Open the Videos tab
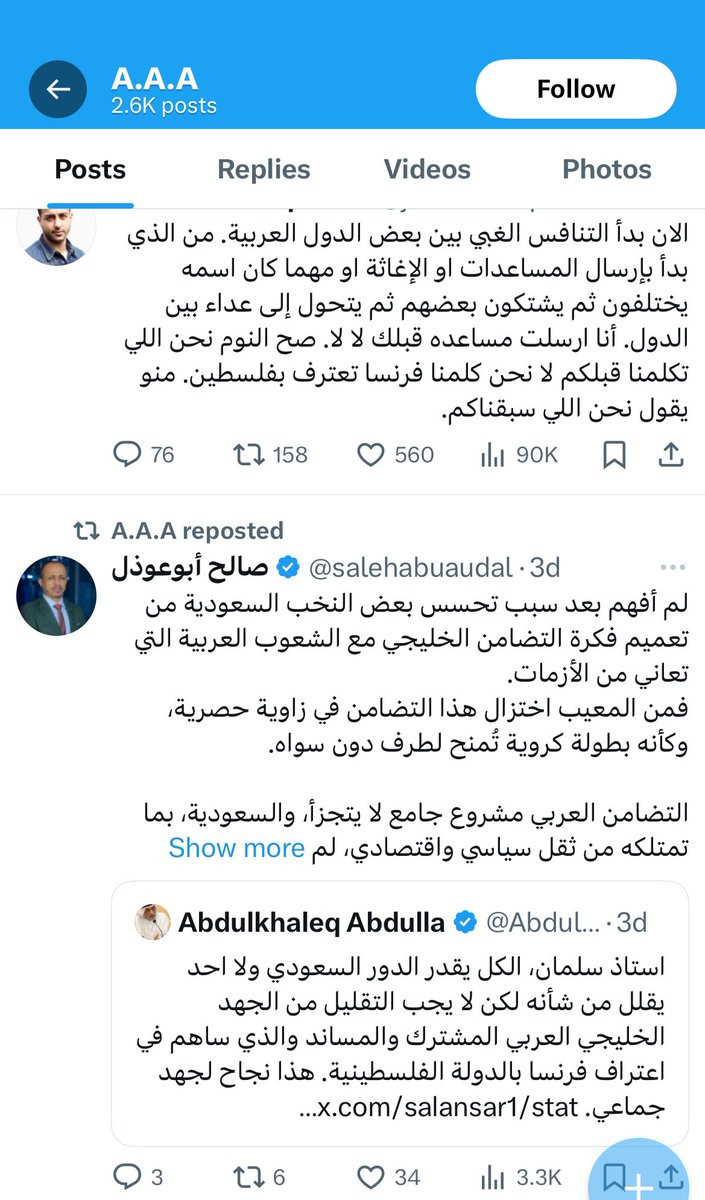 coord(428,169)
